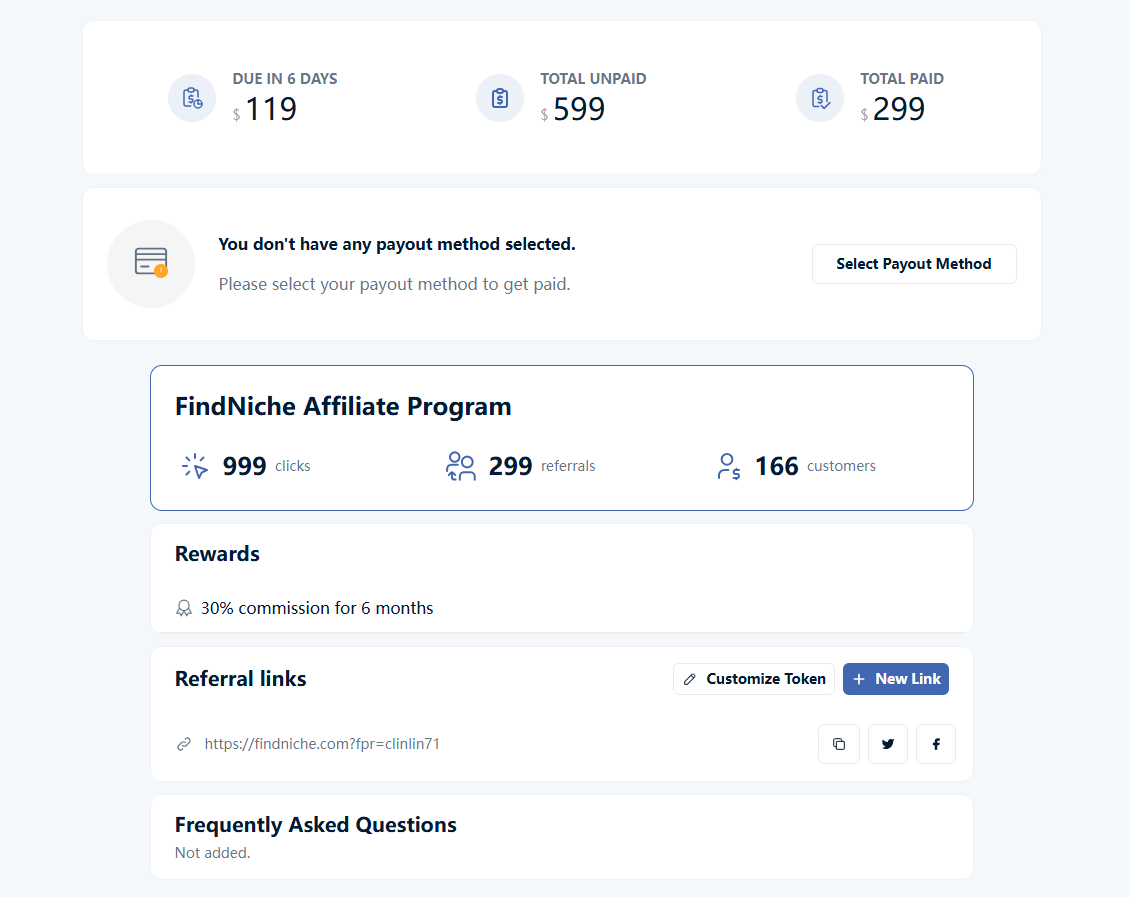
Task: Click the clicks sunburst icon
Action: [194, 465]
